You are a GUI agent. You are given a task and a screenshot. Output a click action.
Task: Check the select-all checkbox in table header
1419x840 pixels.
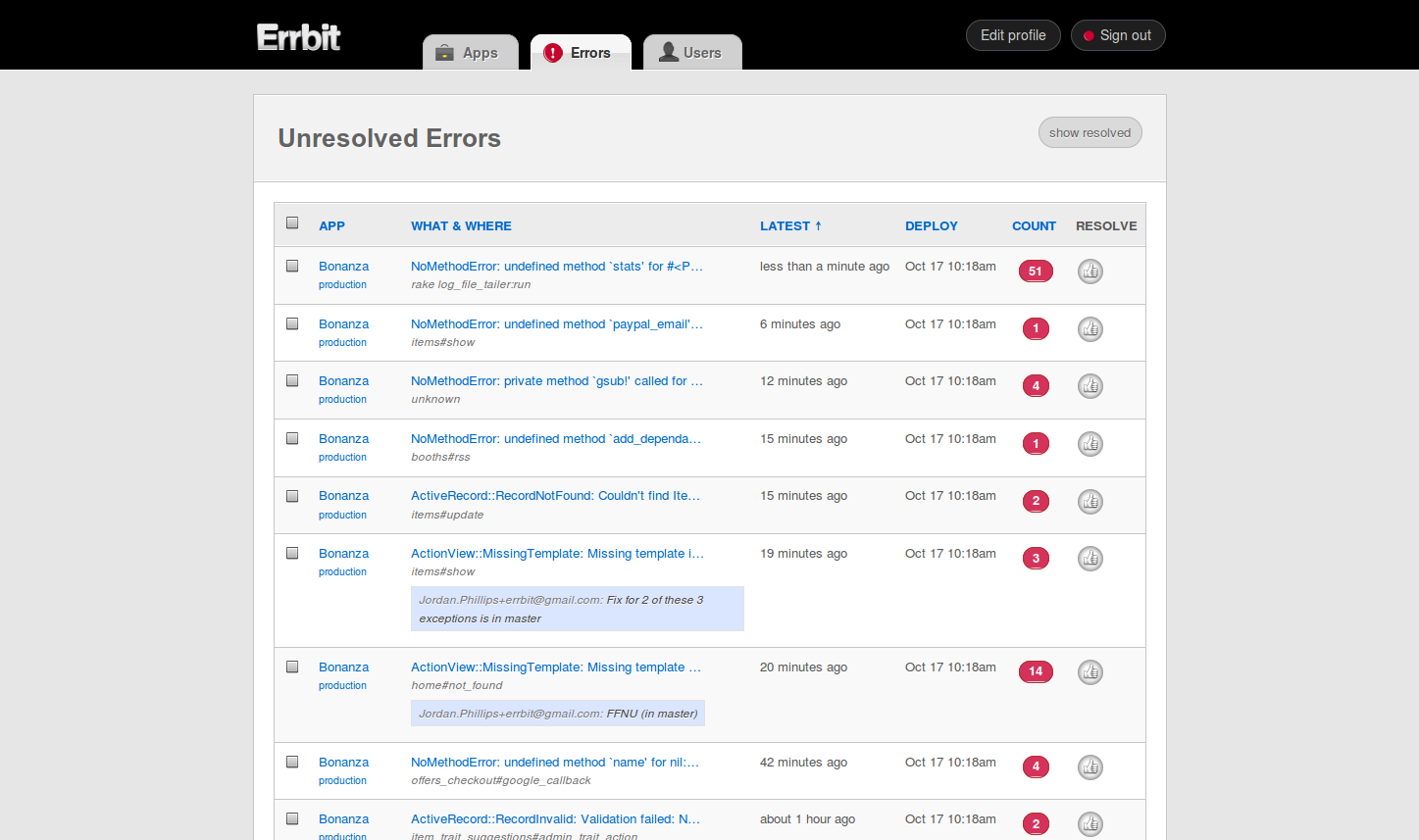(x=291, y=222)
